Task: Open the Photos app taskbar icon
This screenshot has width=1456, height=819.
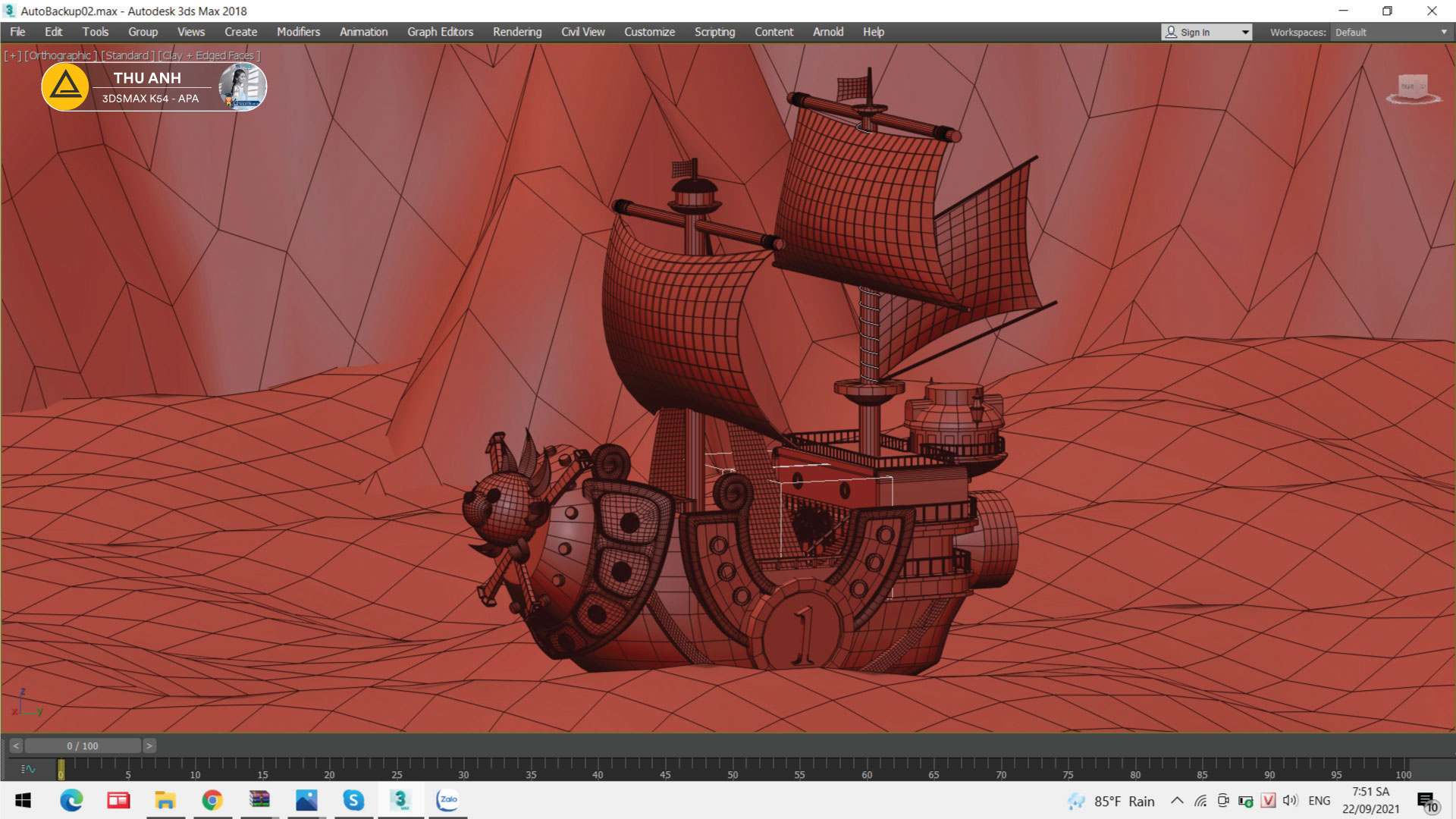Action: (x=306, y=800)
